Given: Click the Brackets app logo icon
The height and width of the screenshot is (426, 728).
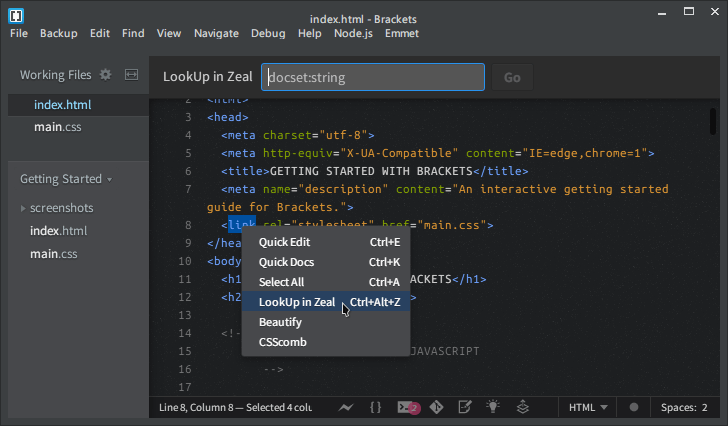Looking at the screenshot, I should pyautogui.click(x=16, y=16).
